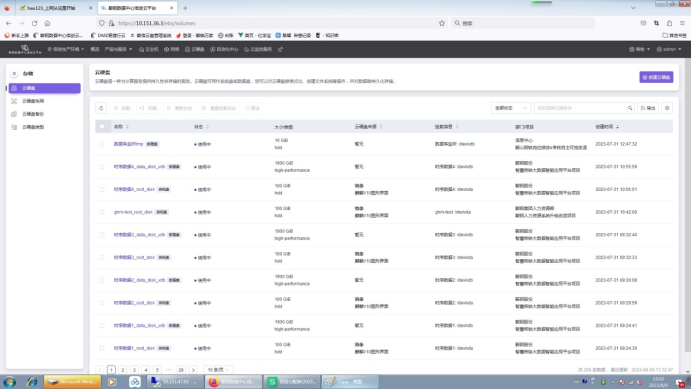Open the media player icon in the taskbar

pos(111,382)
